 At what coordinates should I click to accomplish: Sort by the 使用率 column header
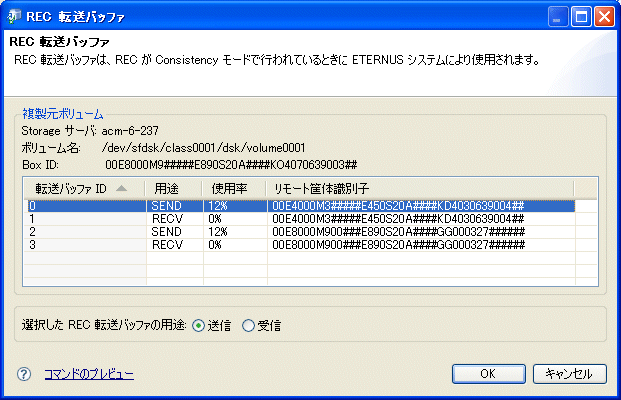pyautogui.click(x=234, y=189)
